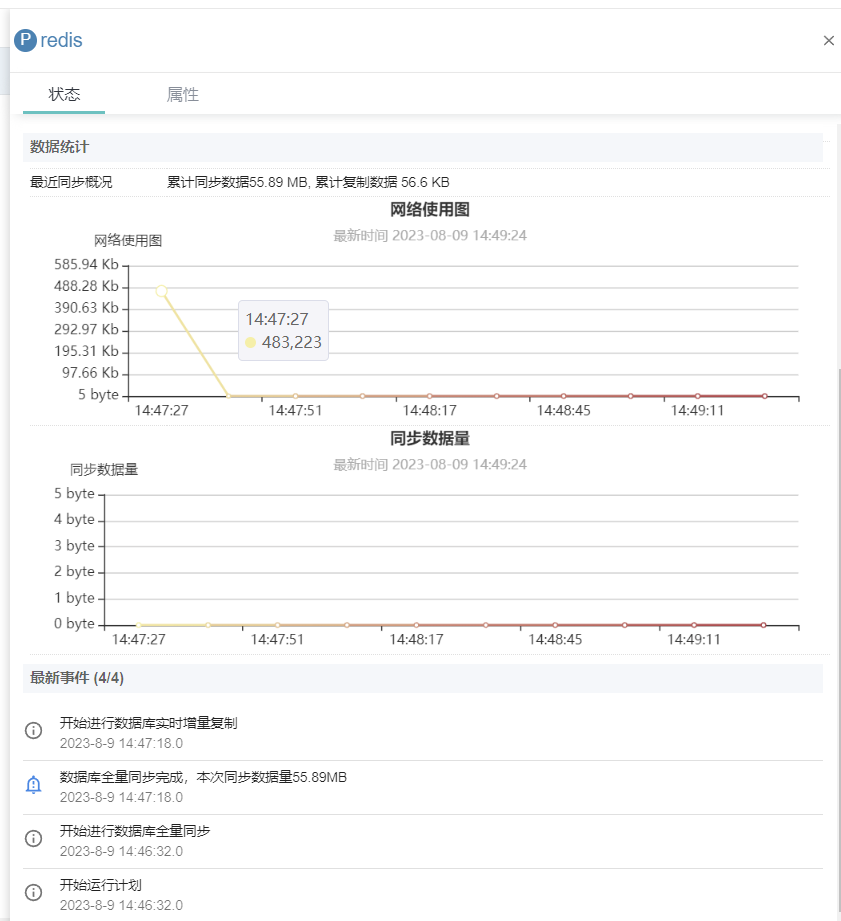Switch to the 属性 tab

(183, 94)
